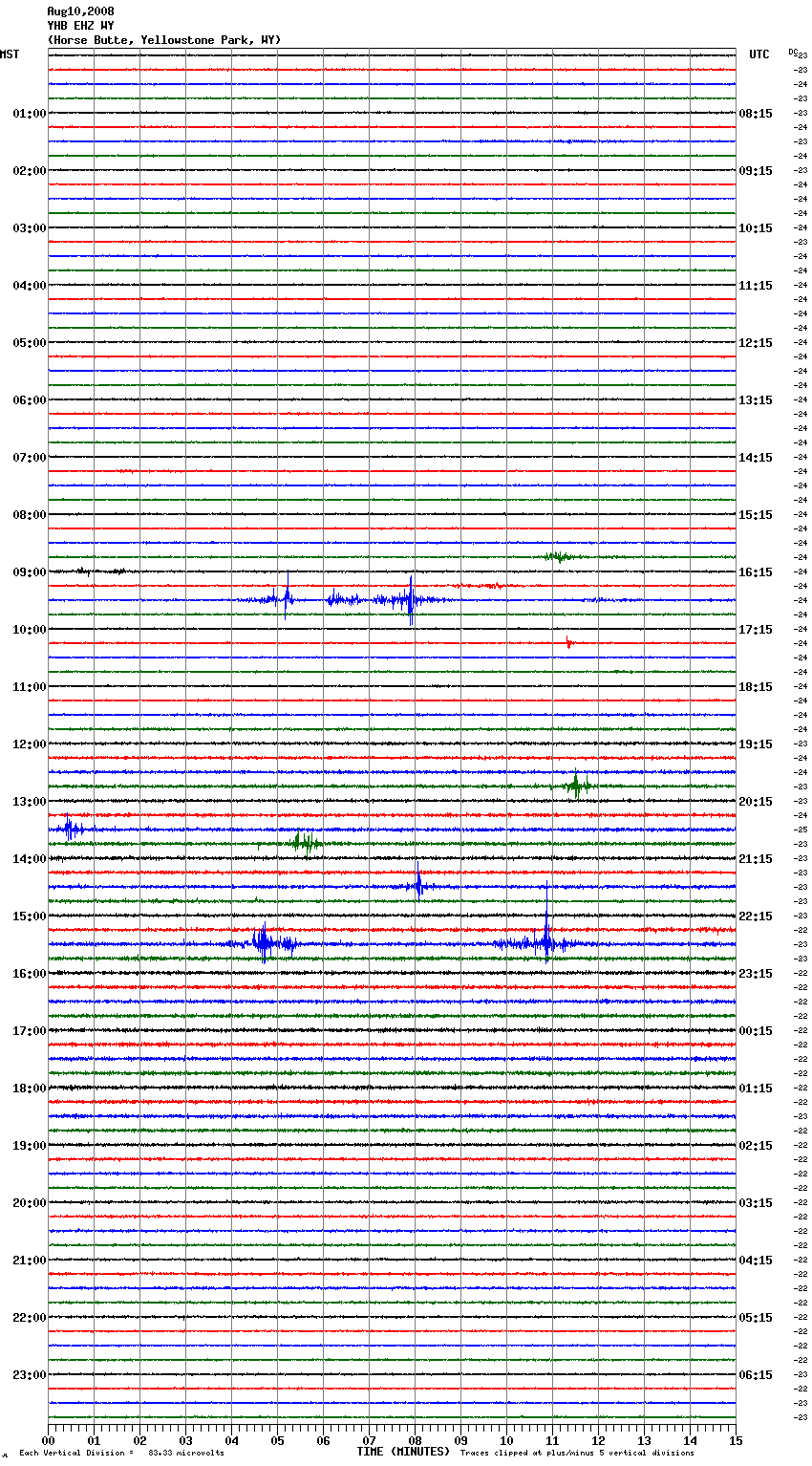Click the 15:00 MST time label
Viewport: 812px width, 1466px height.
click(30, 916)
